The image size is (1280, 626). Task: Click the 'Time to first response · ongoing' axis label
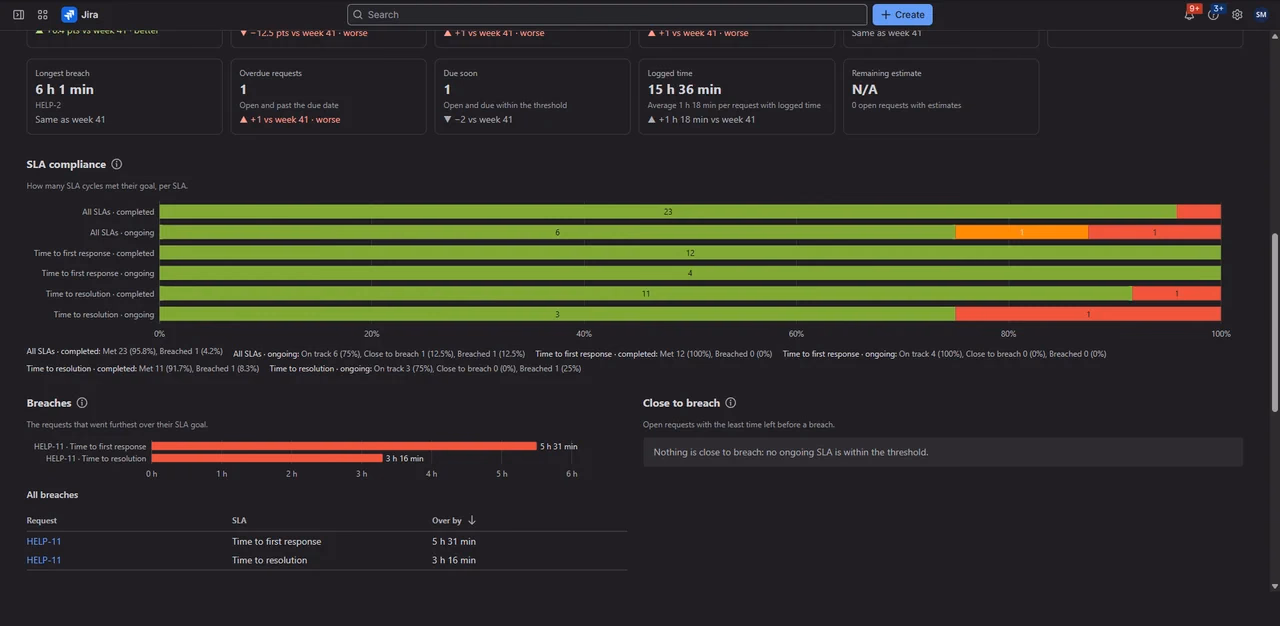tap(98, 273)
